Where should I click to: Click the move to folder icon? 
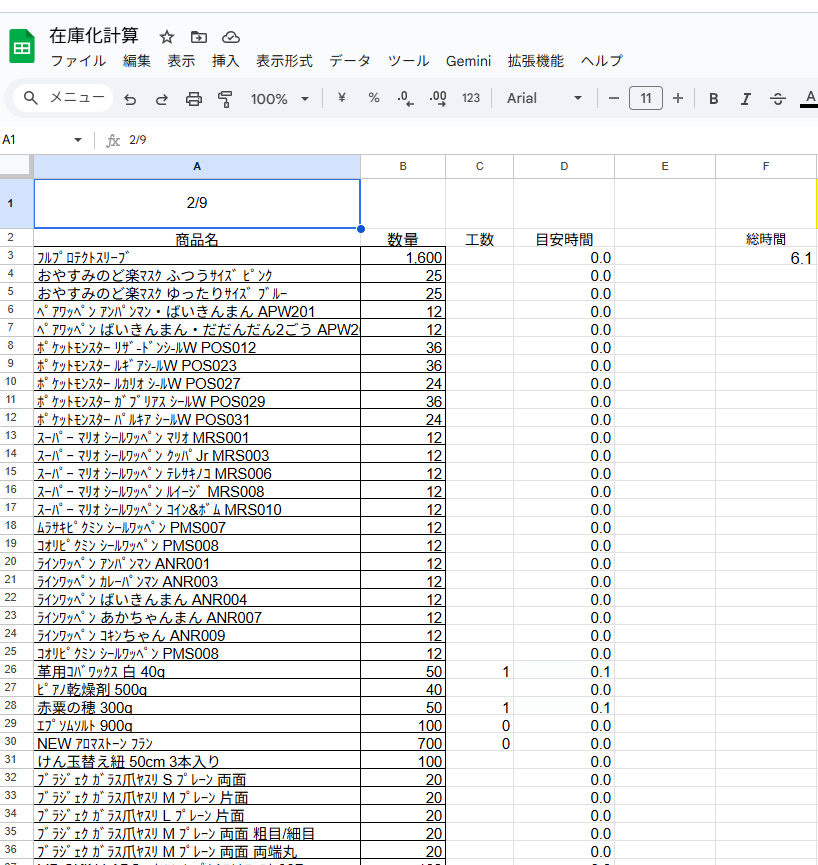click(x=199, y=37)
